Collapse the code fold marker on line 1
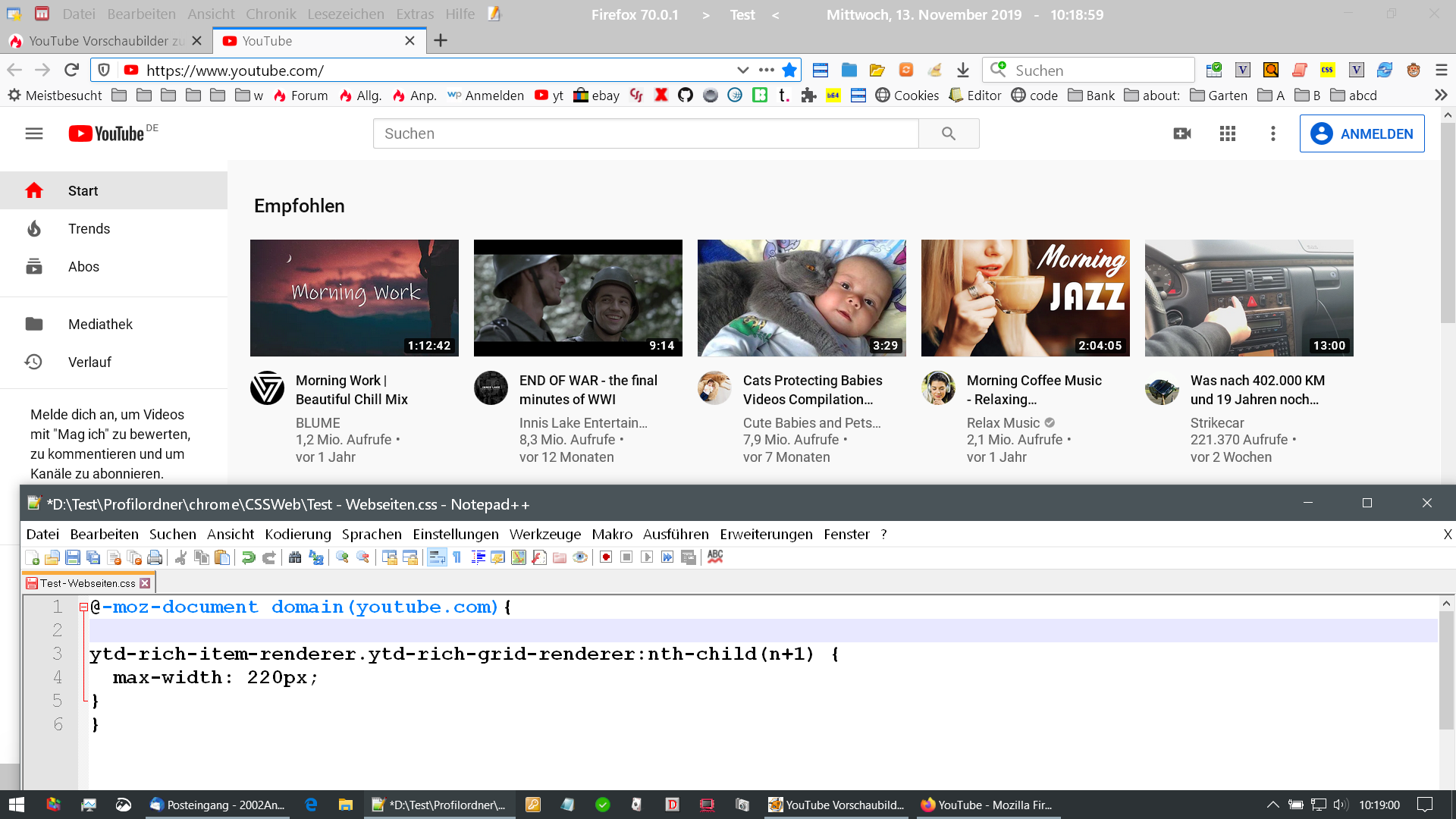The width and height of the screenshot is (1456, 819). pyautogui.click(x=83, y=607)
